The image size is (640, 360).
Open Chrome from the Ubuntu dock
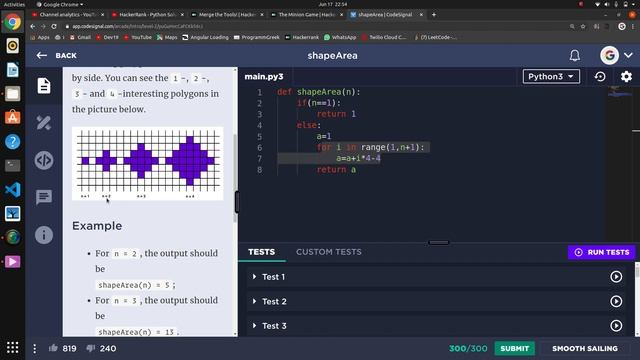pyautogui.click(x=13, y=22)
